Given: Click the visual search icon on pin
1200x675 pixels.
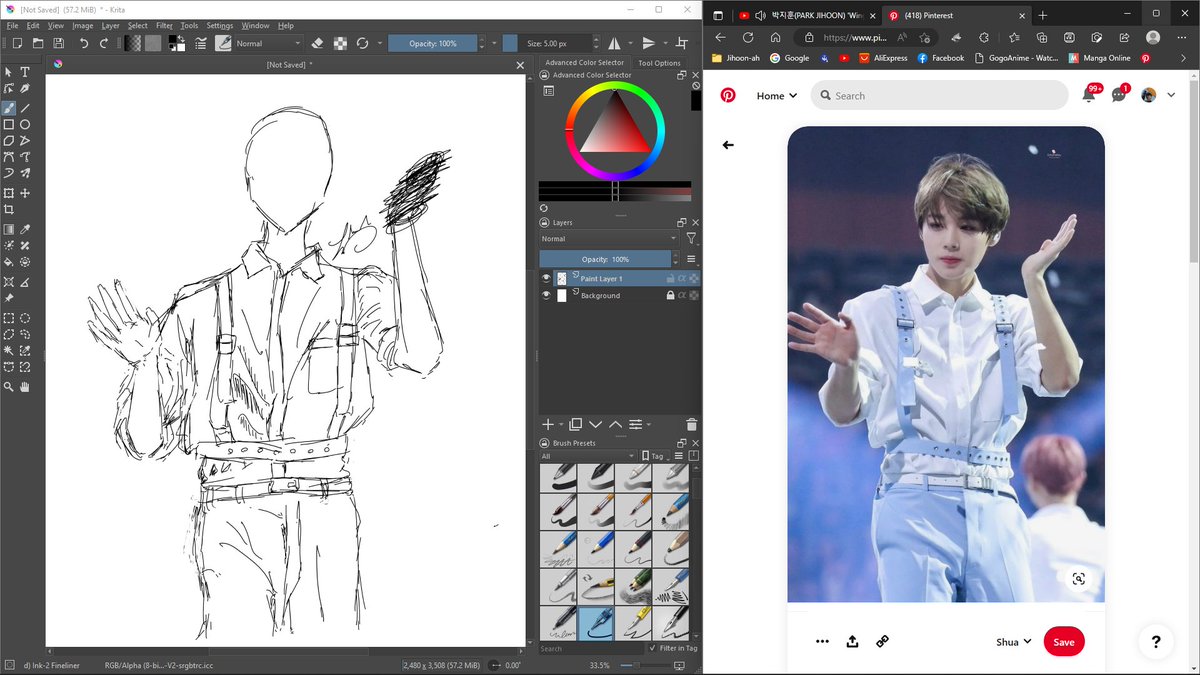Looking at the screenshot, I should click(1078, 579).
